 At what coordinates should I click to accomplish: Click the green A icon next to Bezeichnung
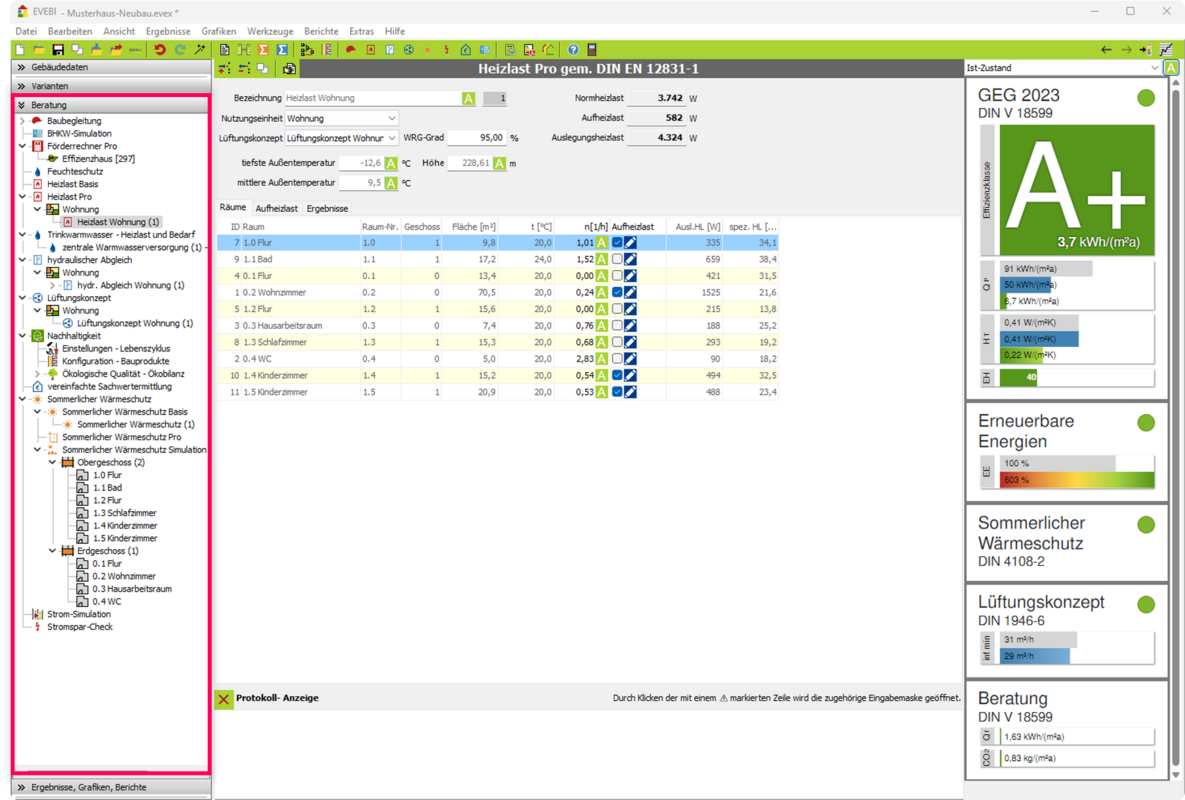pos(468,99)
